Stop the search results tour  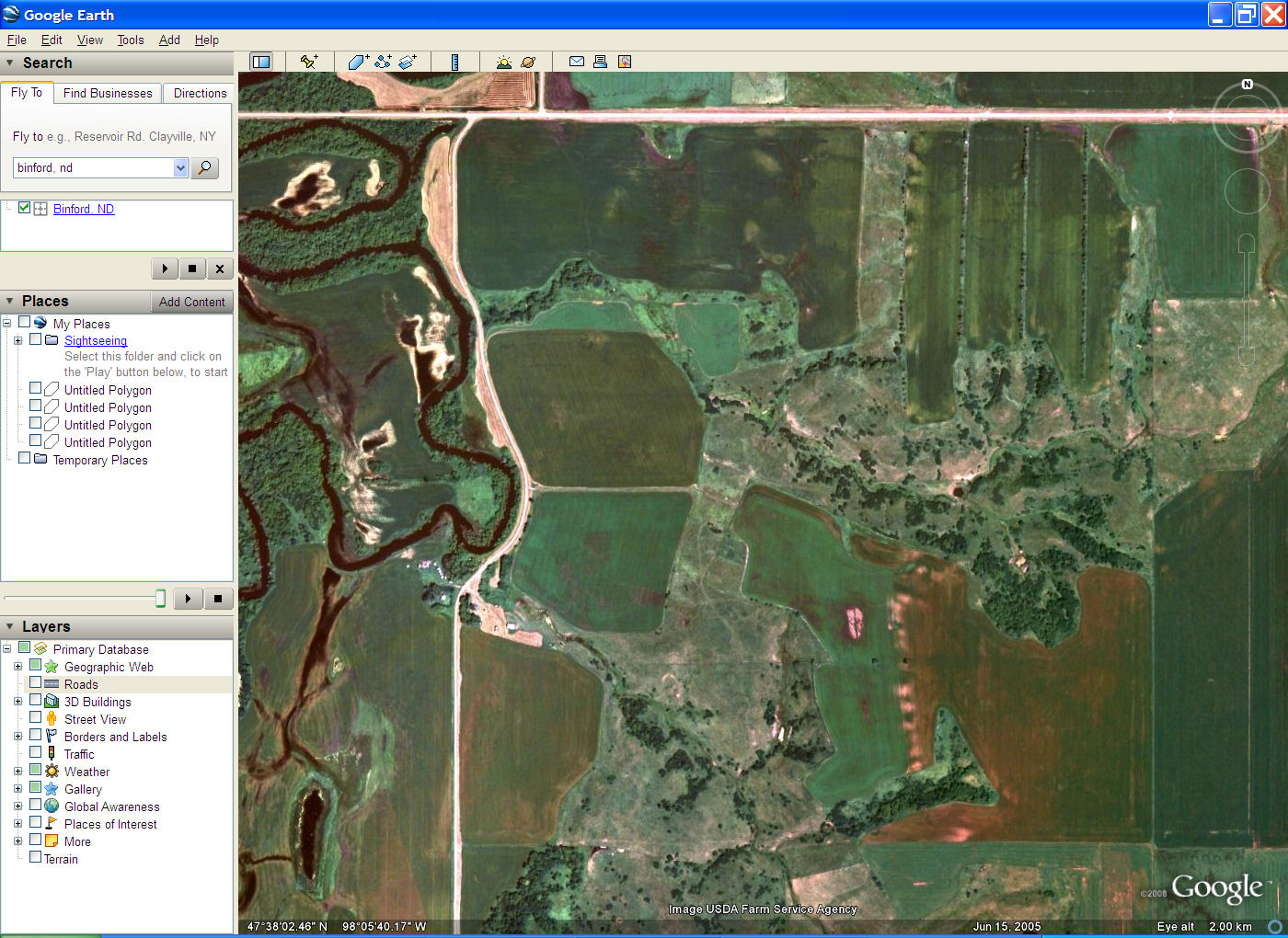(192, 269)
